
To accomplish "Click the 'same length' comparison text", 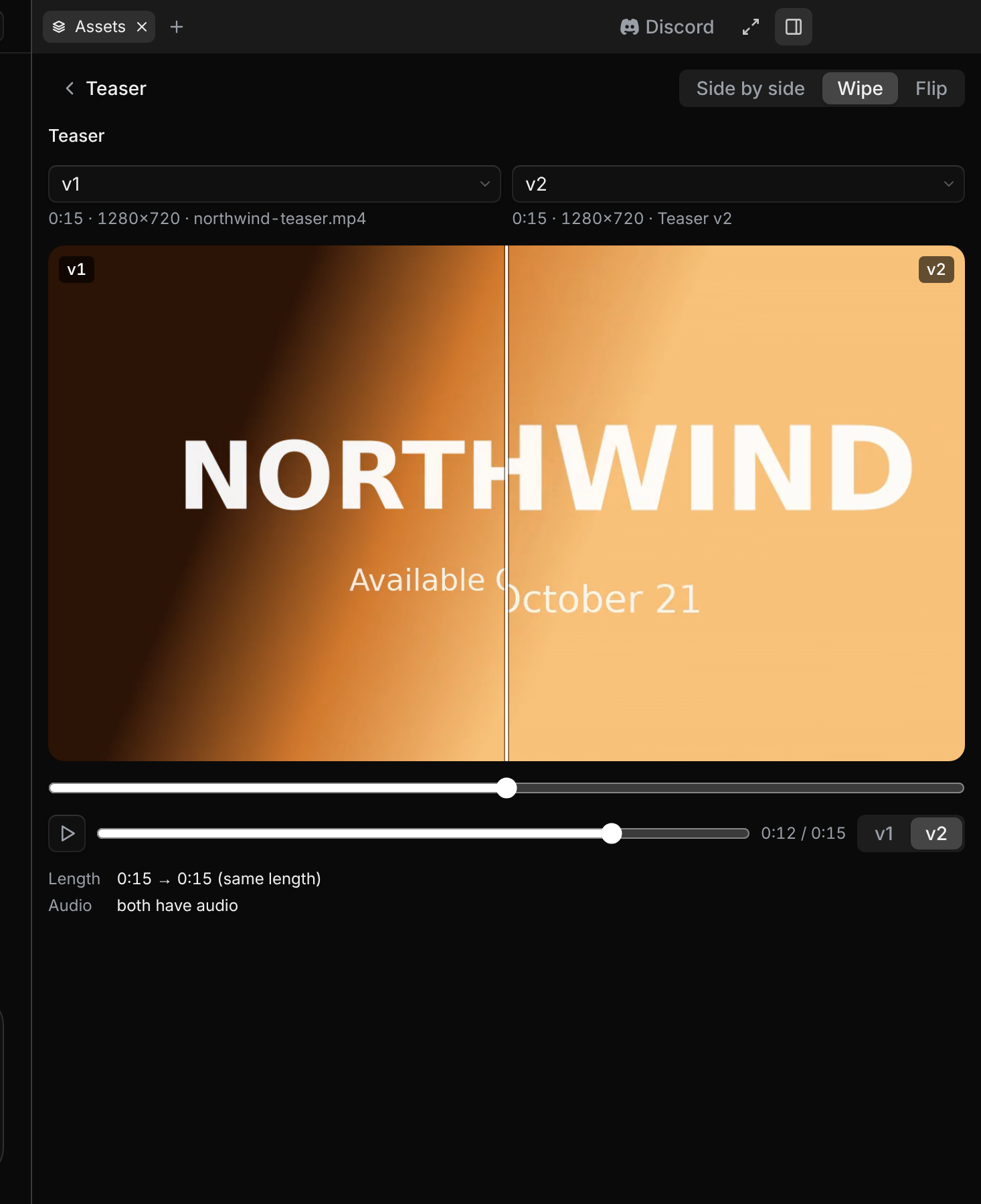I will coord(269,879).
